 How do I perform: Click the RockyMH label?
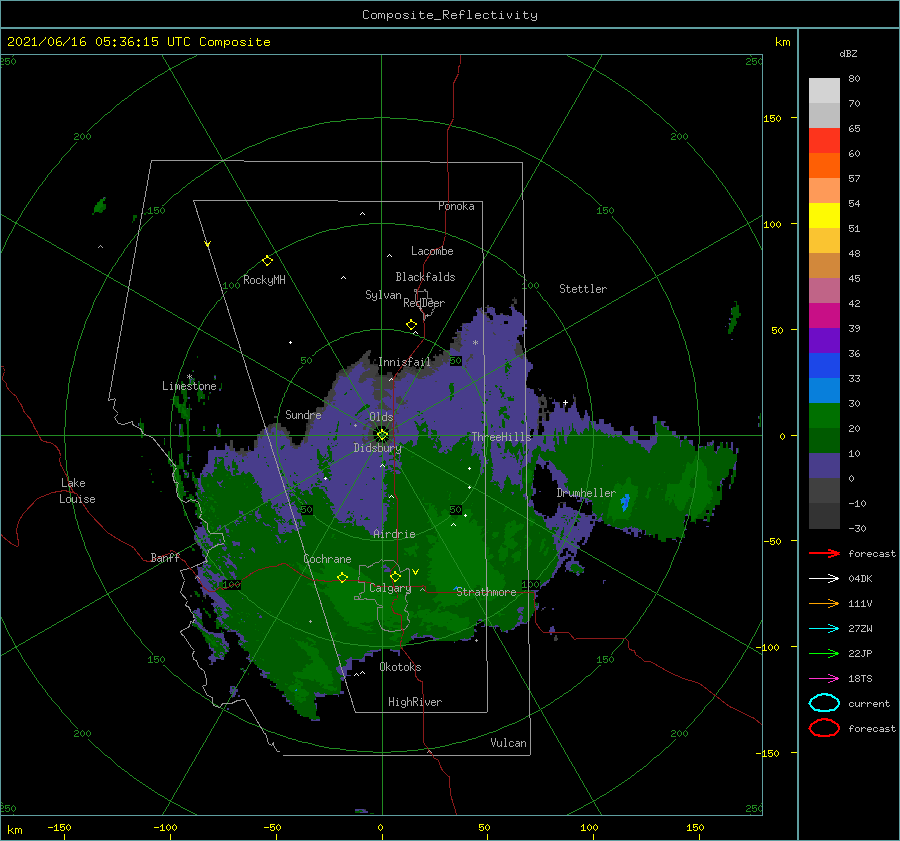pos(264,280)
